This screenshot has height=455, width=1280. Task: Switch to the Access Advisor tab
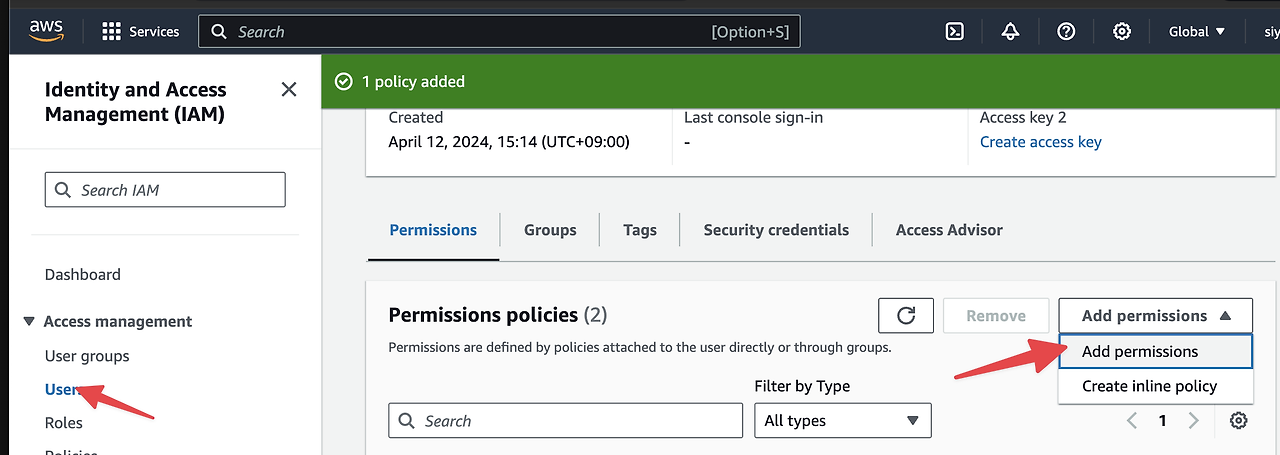(x=949, y=230)
